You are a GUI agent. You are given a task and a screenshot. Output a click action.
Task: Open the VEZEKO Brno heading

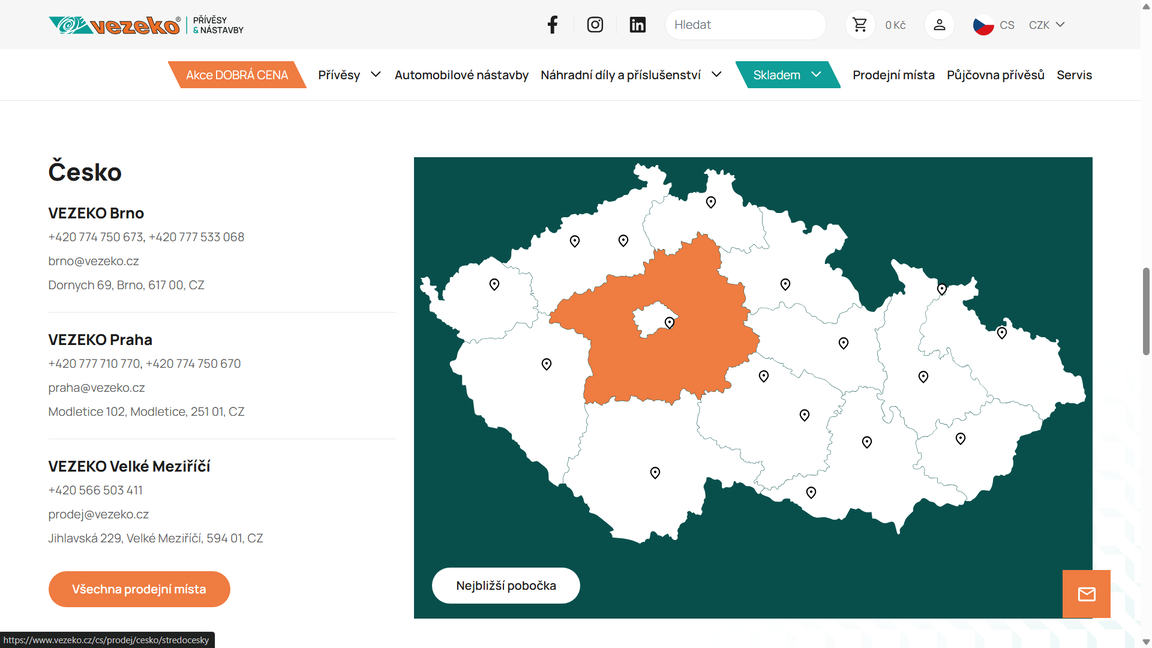coord(96,213)
